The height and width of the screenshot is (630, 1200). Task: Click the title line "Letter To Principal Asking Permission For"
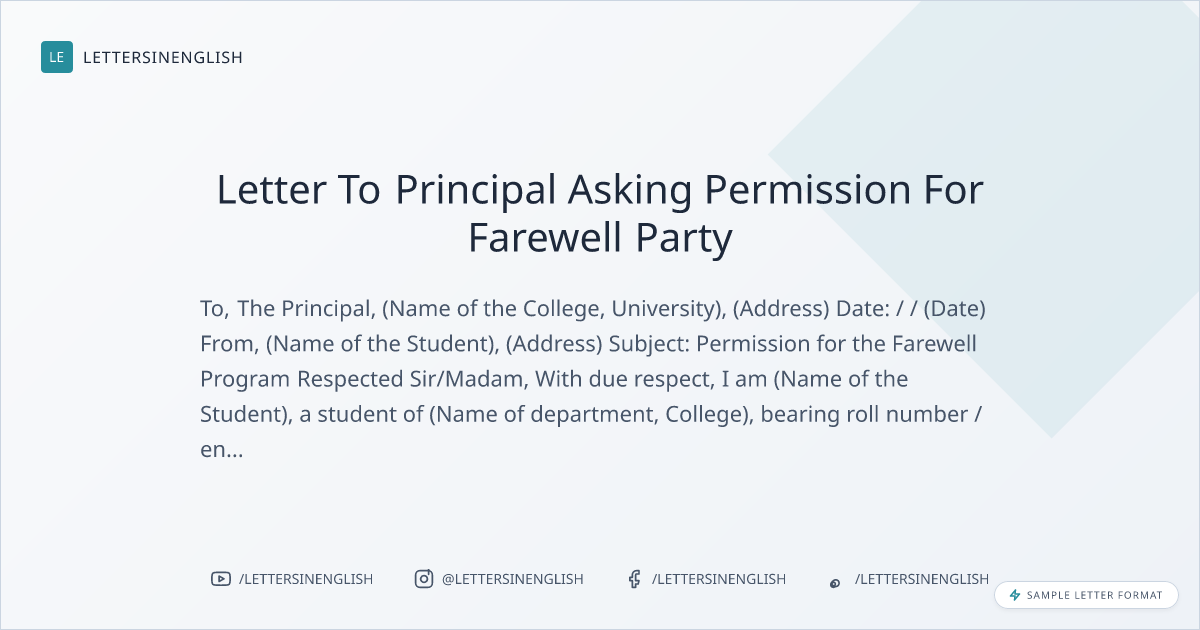[600, 190]
